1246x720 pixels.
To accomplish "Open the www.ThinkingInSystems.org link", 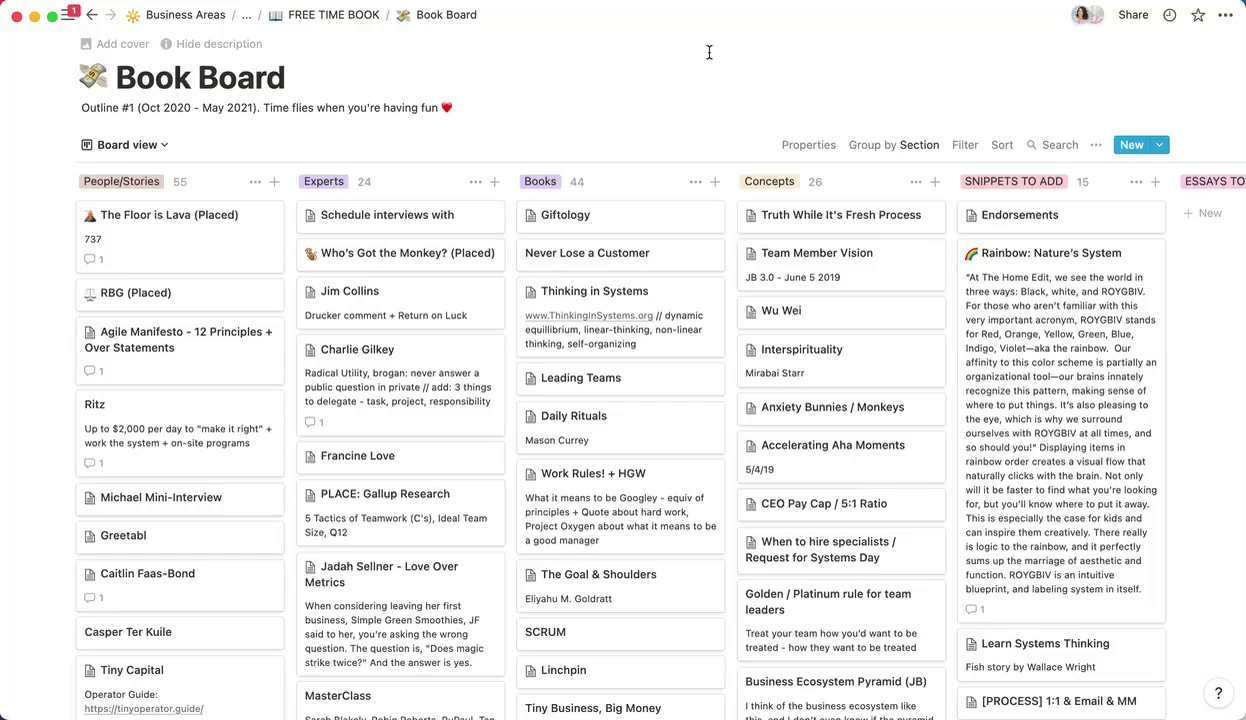I will point(589,315).
